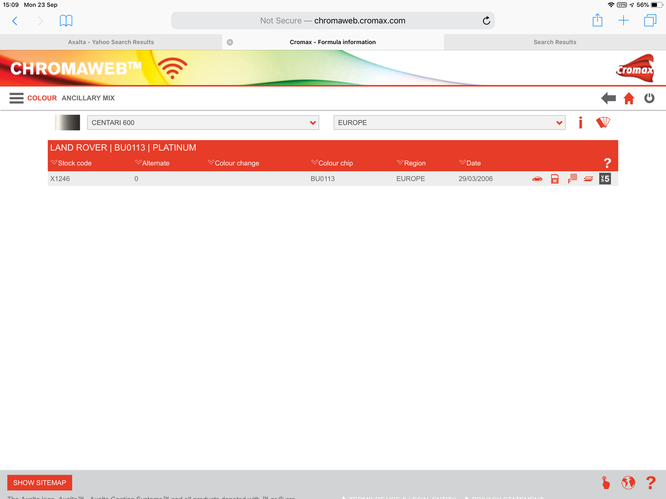Select the COLOUR menu item
This screenshot has height=499, width=666.
pos(42,98)
